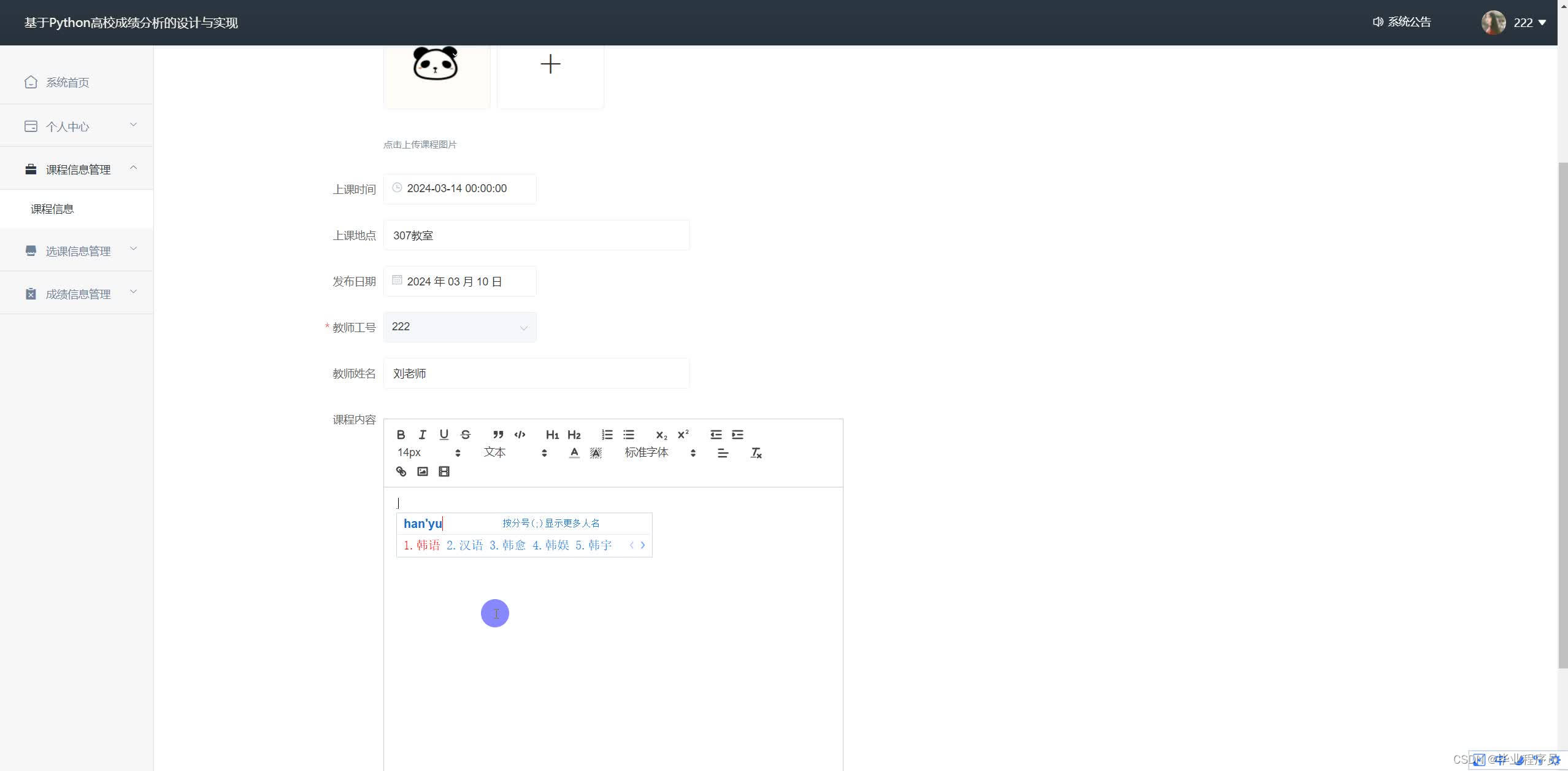Viewport: 1568px width, 771px height.
Task: Choose IME candidate 3 韩愈
Action: pos(508,545)
